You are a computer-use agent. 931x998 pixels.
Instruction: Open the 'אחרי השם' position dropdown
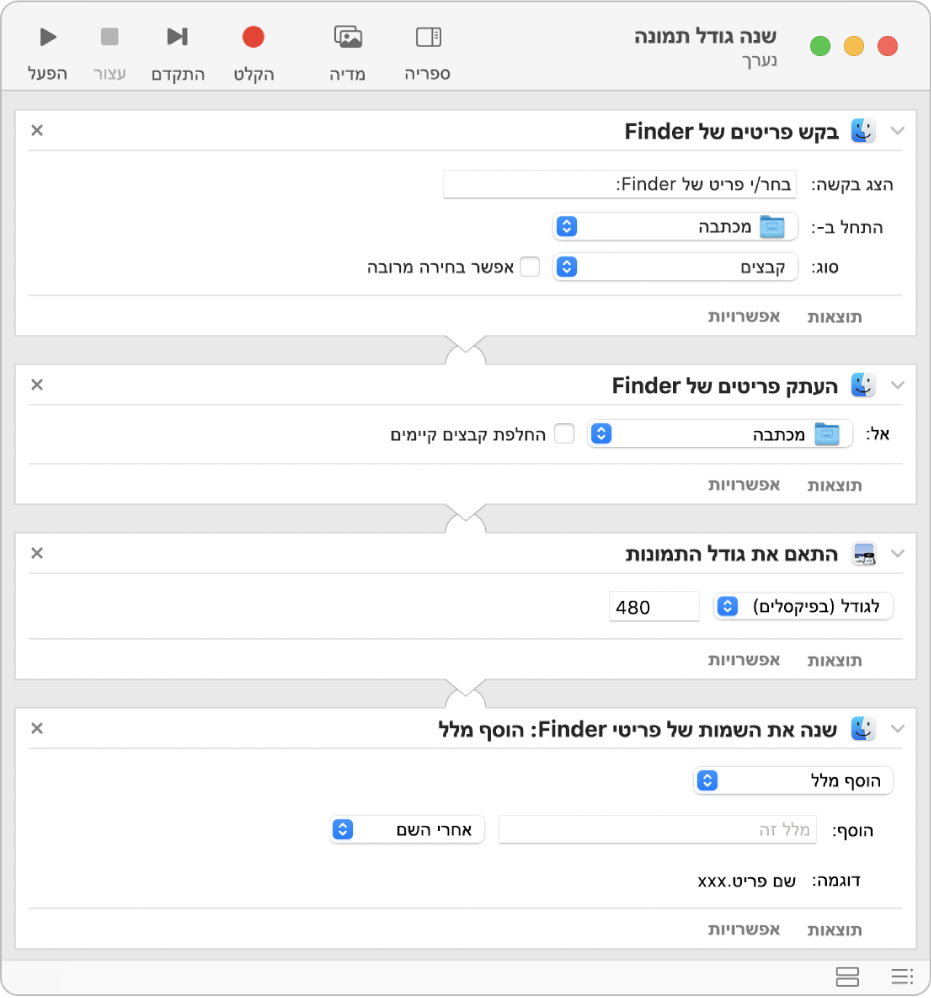[x=407, y=829]
